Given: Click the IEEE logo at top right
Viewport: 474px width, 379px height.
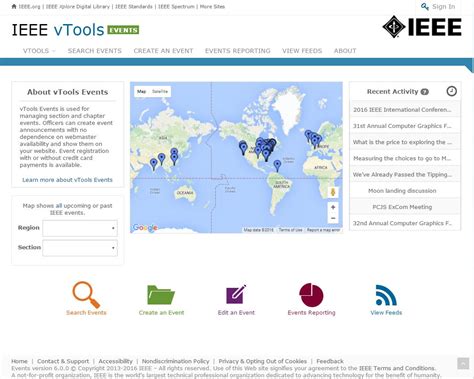Looking at the screenshot, I should [422, 27].
